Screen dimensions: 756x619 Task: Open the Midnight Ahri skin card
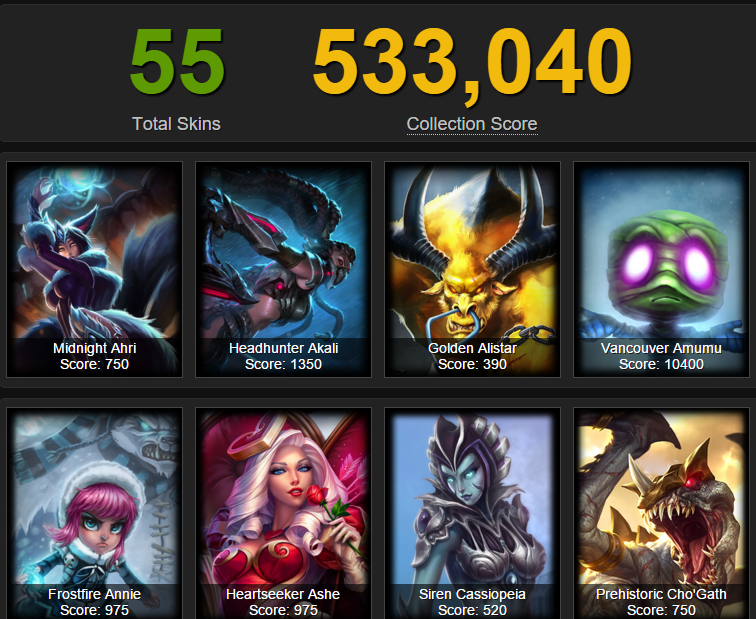pos(94,269)
